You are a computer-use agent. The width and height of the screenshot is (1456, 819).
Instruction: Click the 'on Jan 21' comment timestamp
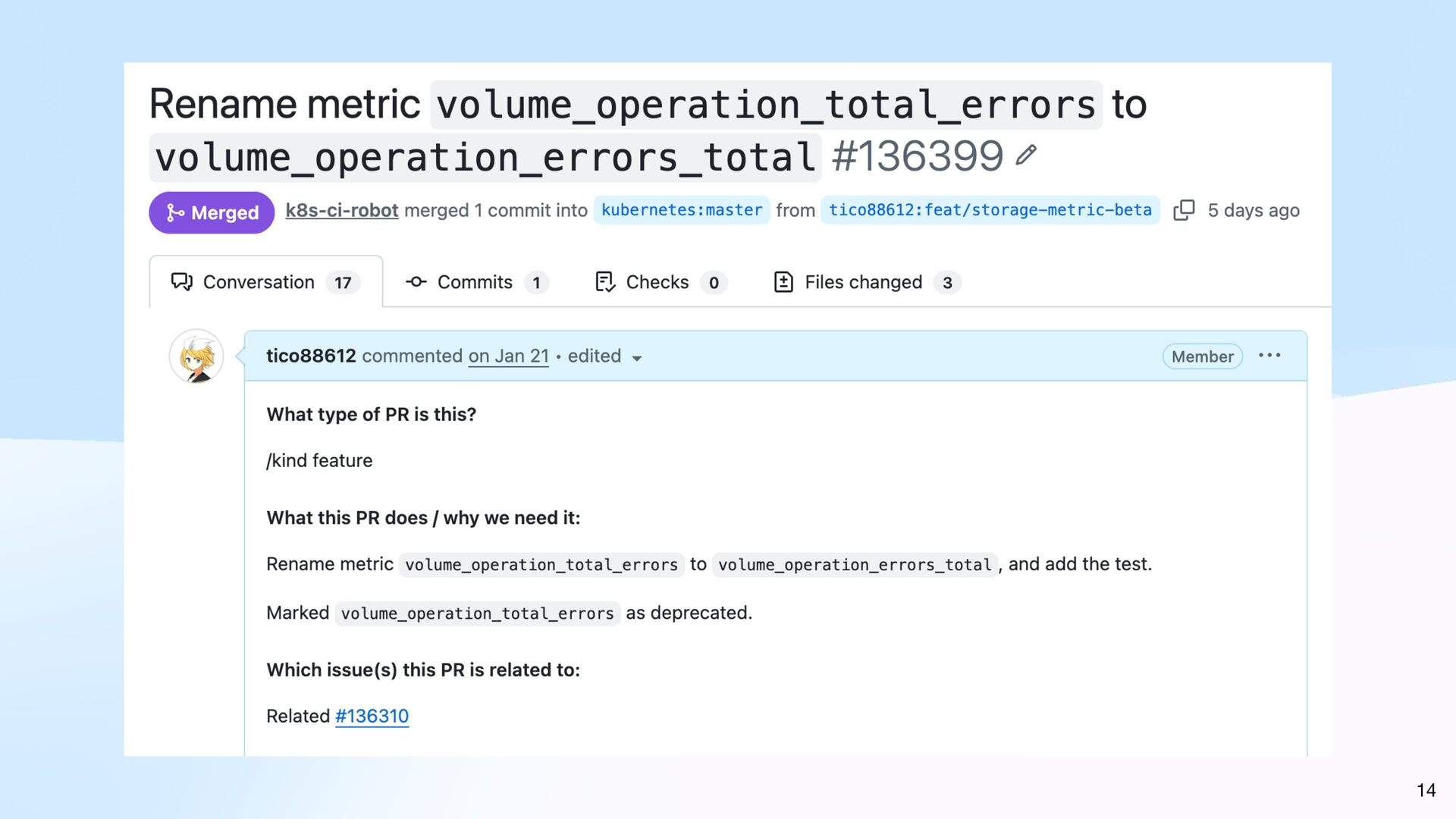[x=508, y=356]
